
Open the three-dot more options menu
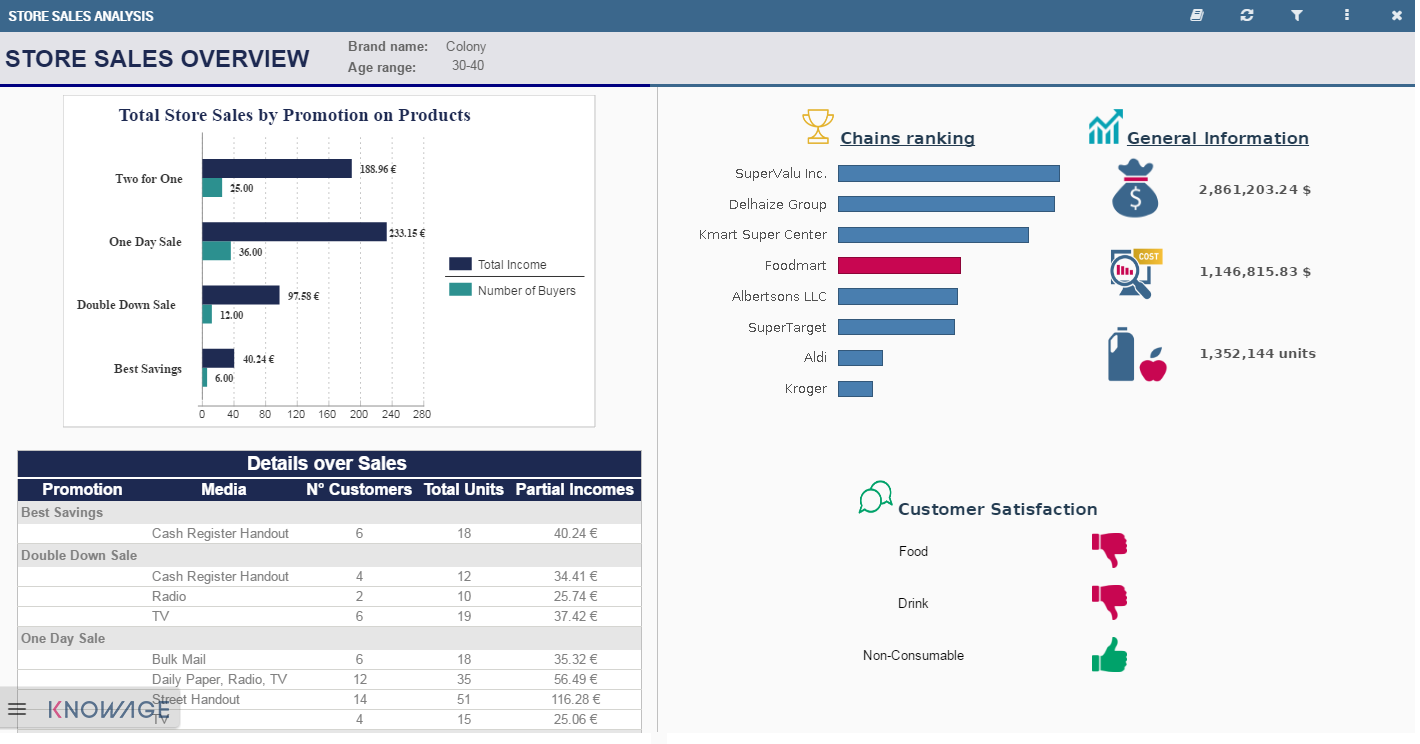point(1347,15)
